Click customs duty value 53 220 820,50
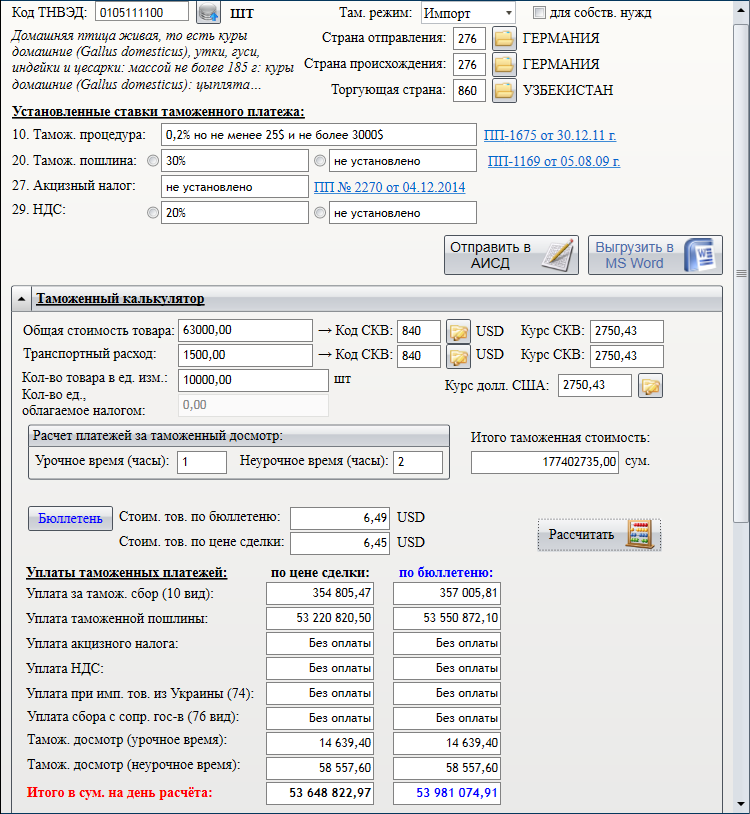 320,618
